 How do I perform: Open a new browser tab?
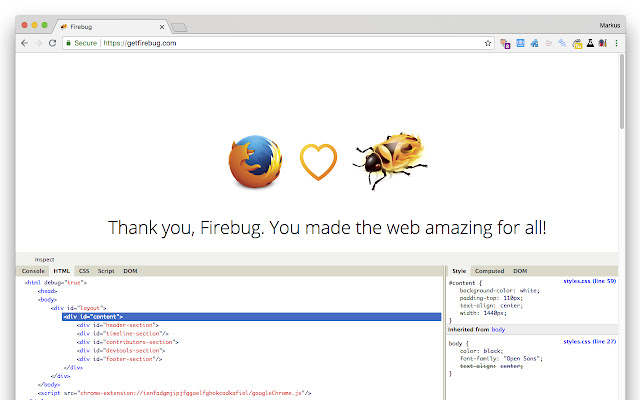[x=179, y=27]
